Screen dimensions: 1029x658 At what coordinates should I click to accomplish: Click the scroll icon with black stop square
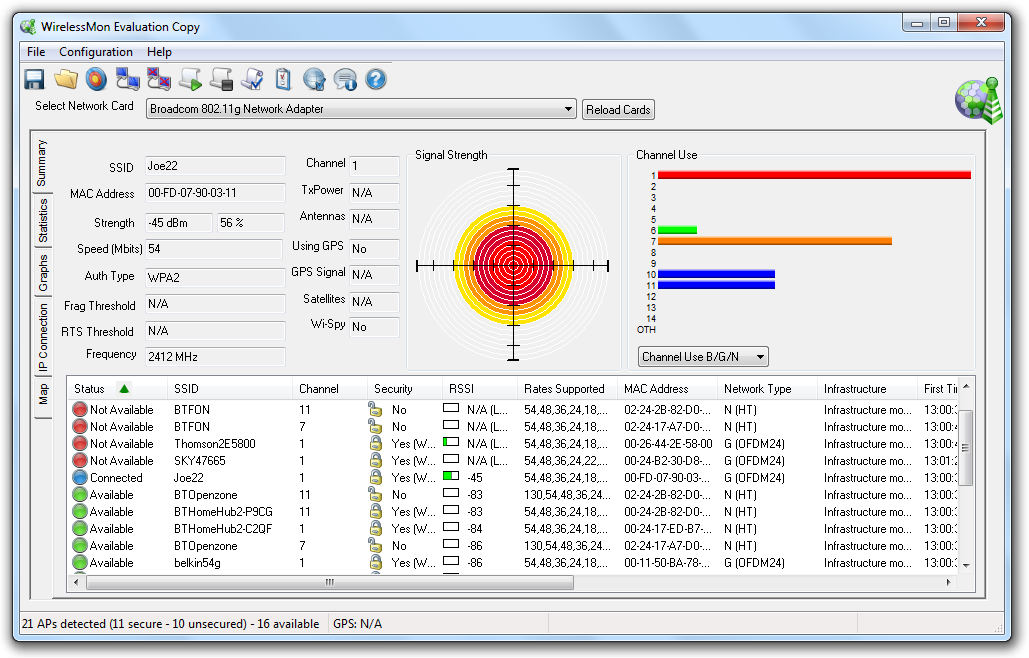[x=221, y=79]
